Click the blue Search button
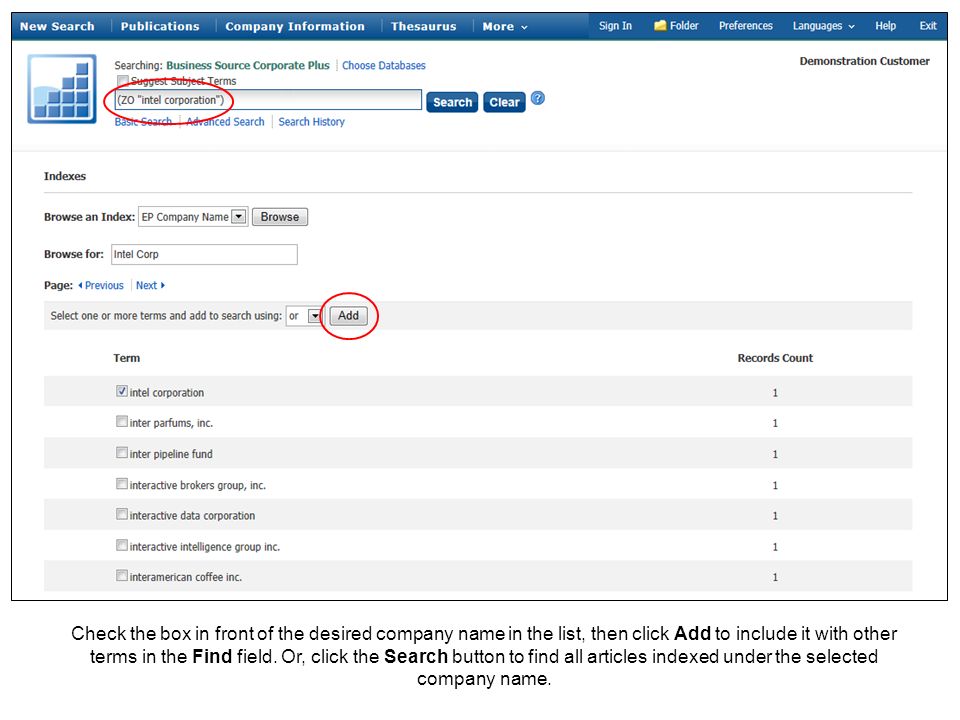Image resolution: width=960 pixels, height=720 pixels. [x=452, y=102]
